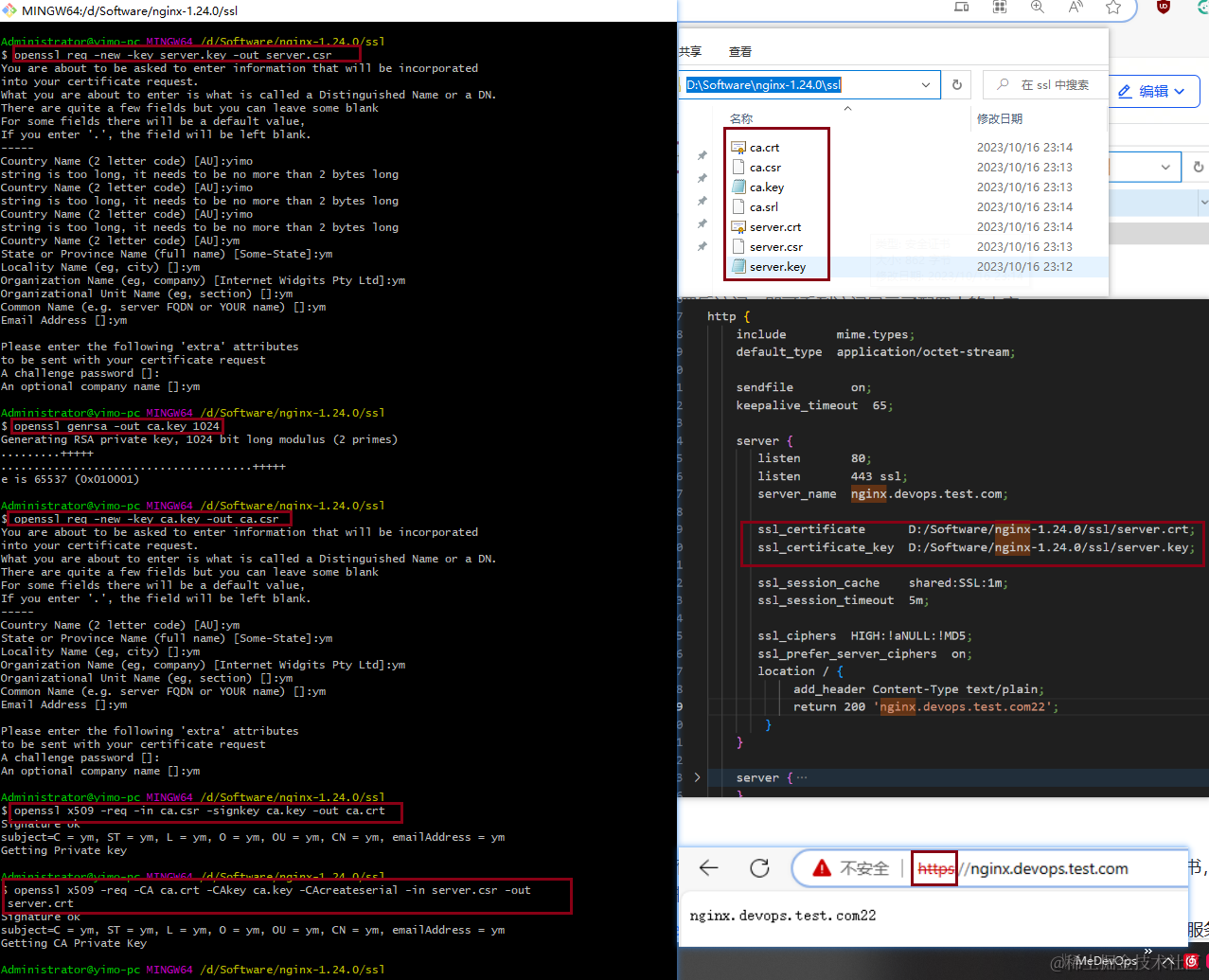Click the zoom magnifier icon in address bar
Screen dimensions: 1209x980
(x=1038, y=8)
